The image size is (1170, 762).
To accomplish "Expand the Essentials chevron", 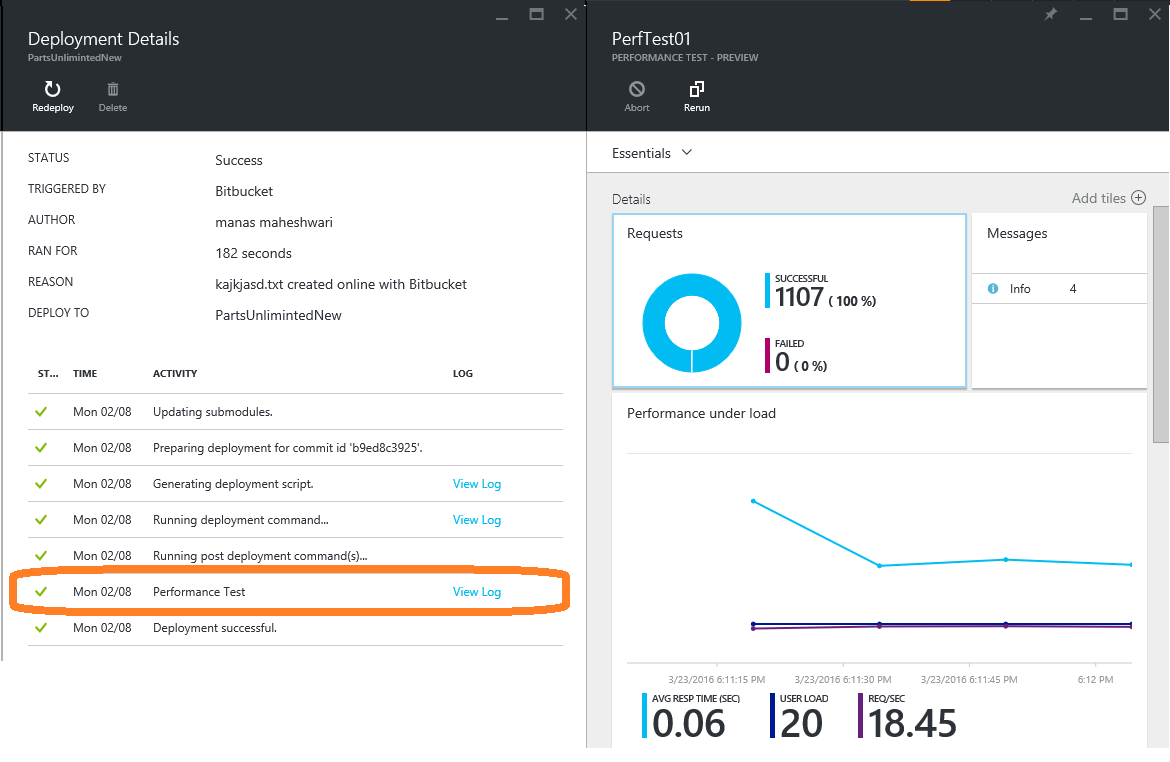I will pos(687,153).
